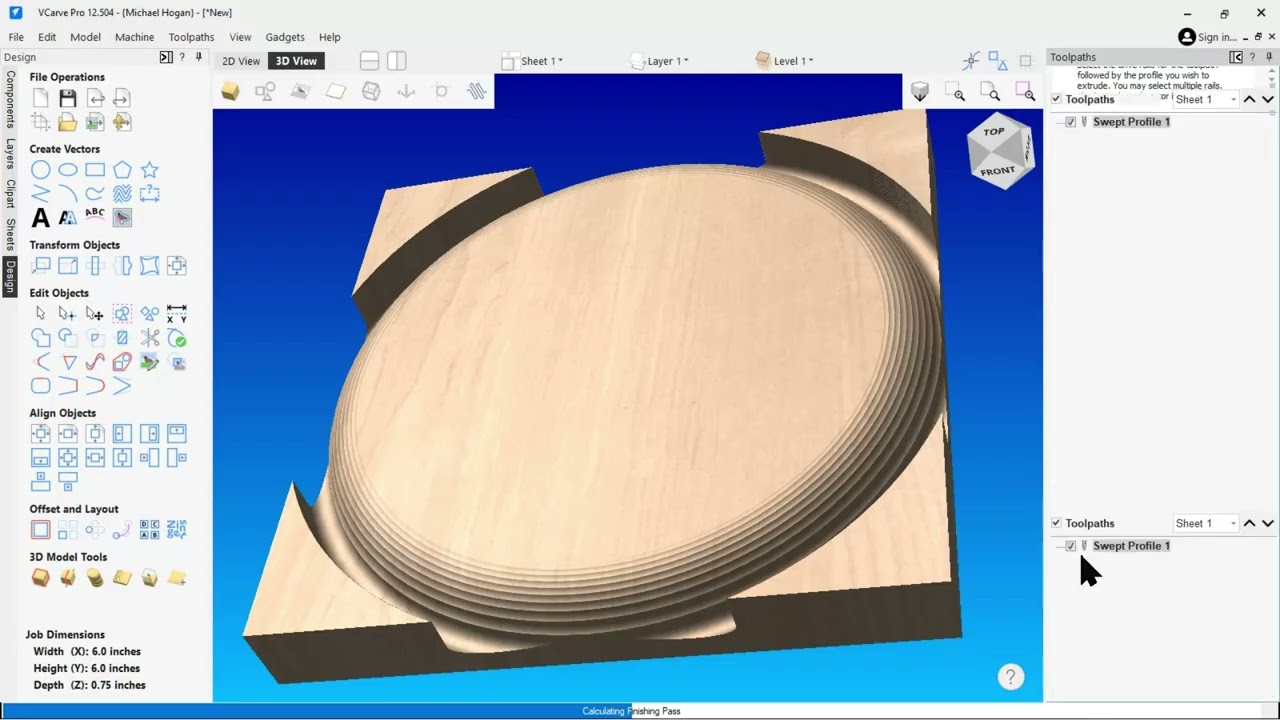The width and height of the screenshot is (1280, 720).
Task: Collapse the Design panel with the arrow icon
Action: [x=166, y=57]
